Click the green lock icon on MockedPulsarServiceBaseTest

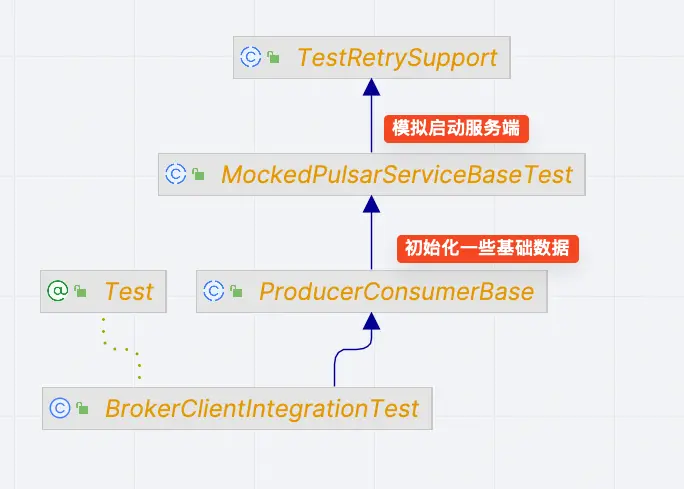(x=198, y=176)
